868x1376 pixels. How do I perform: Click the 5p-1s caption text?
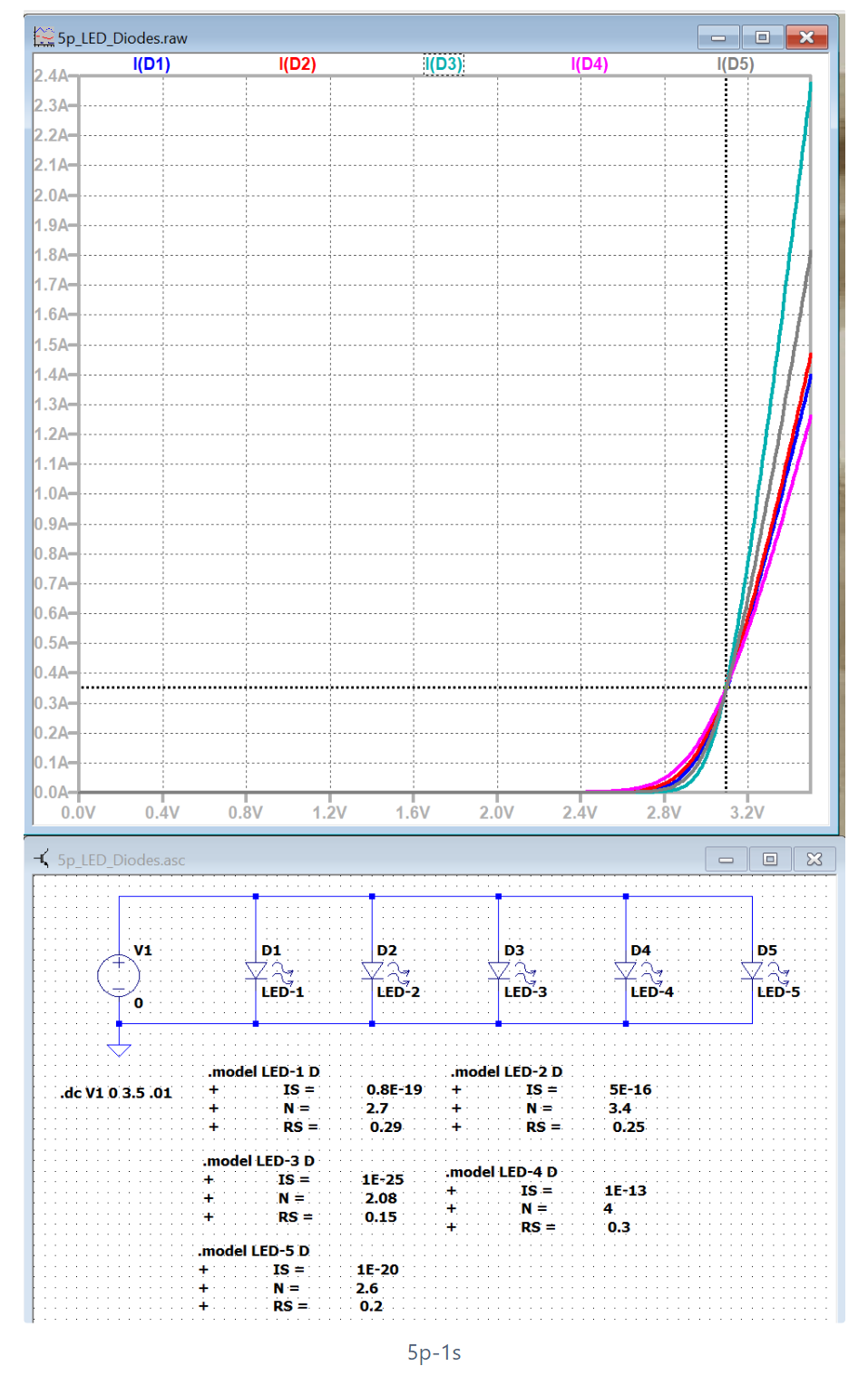point(434,1352)
